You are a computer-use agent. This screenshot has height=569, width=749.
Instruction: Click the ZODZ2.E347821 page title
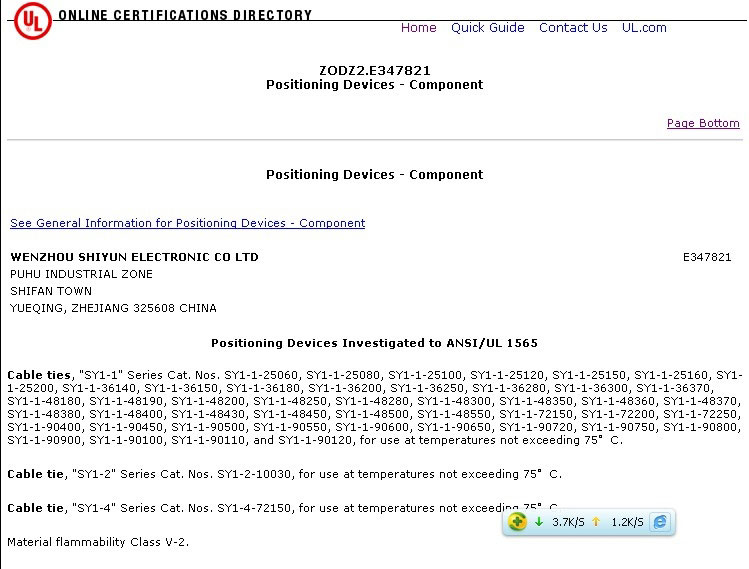click(x=374, y=70)
